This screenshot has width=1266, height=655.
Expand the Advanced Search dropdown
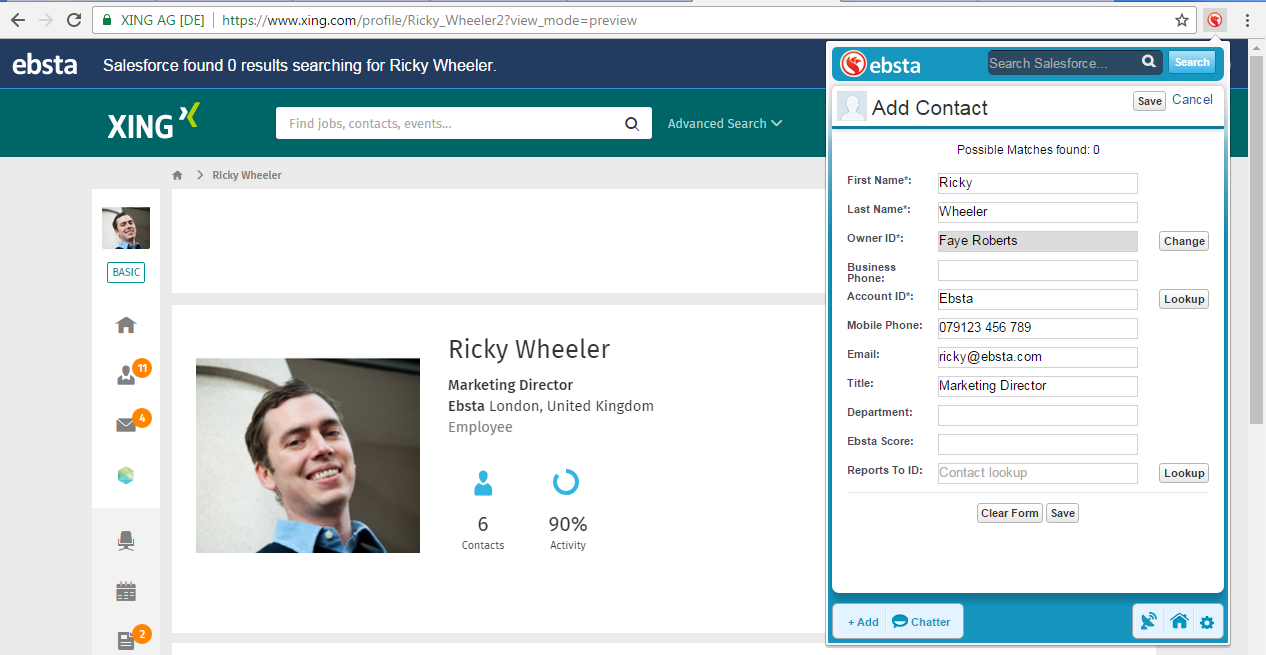point(725,124)
